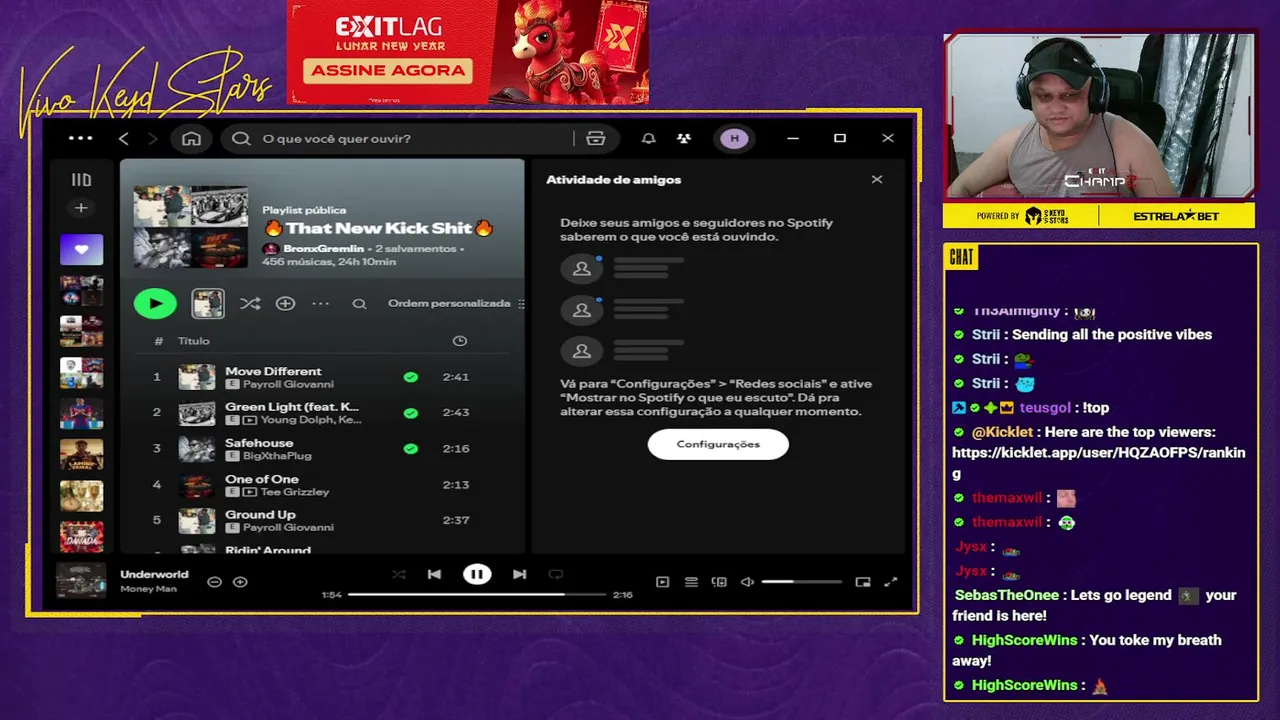Collapse Your Library sidebar icon
Screen dimensions: 1280x720
click(x=81, y=180)
